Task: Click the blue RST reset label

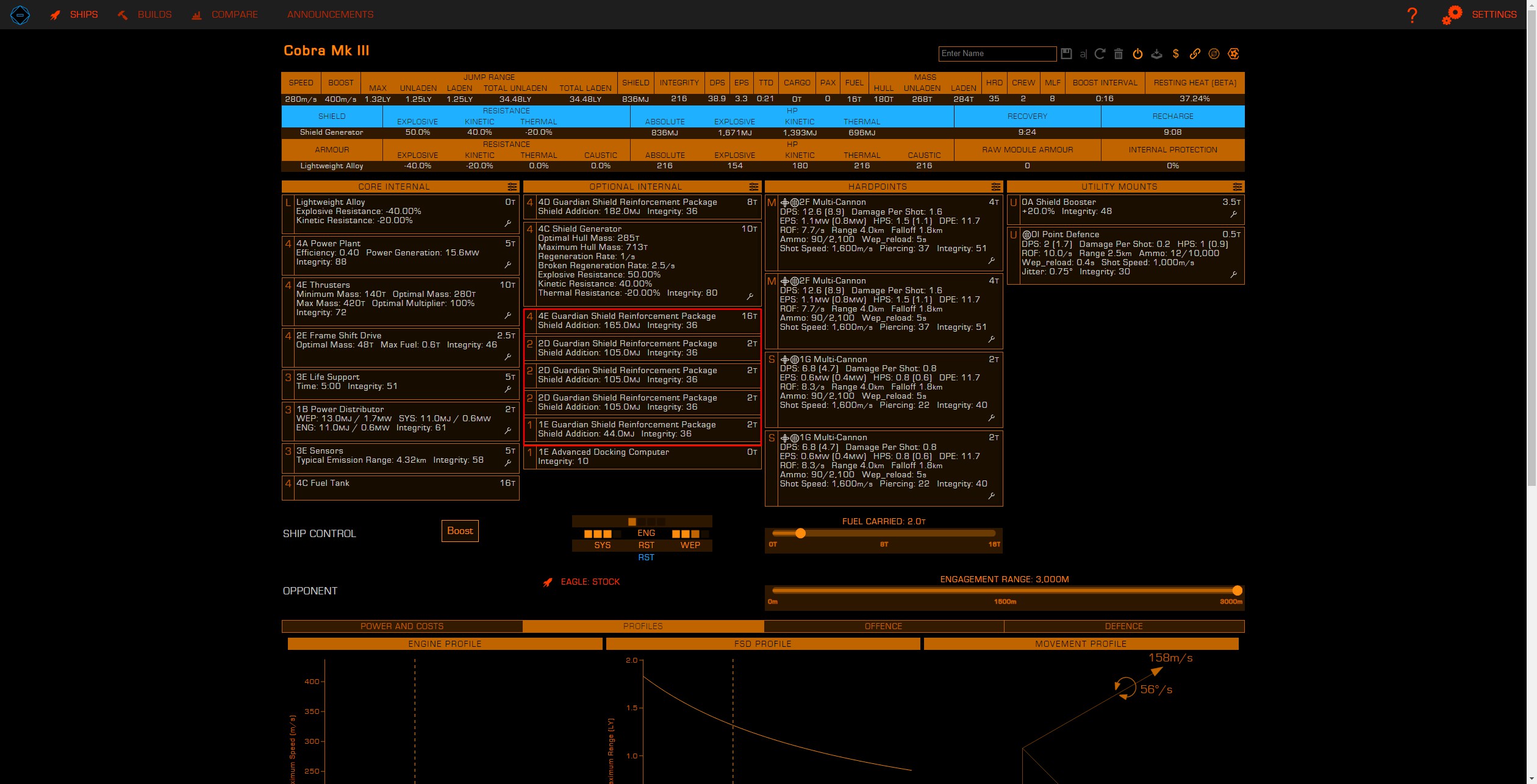Action: pyautogui.click(x=646, y=557)
